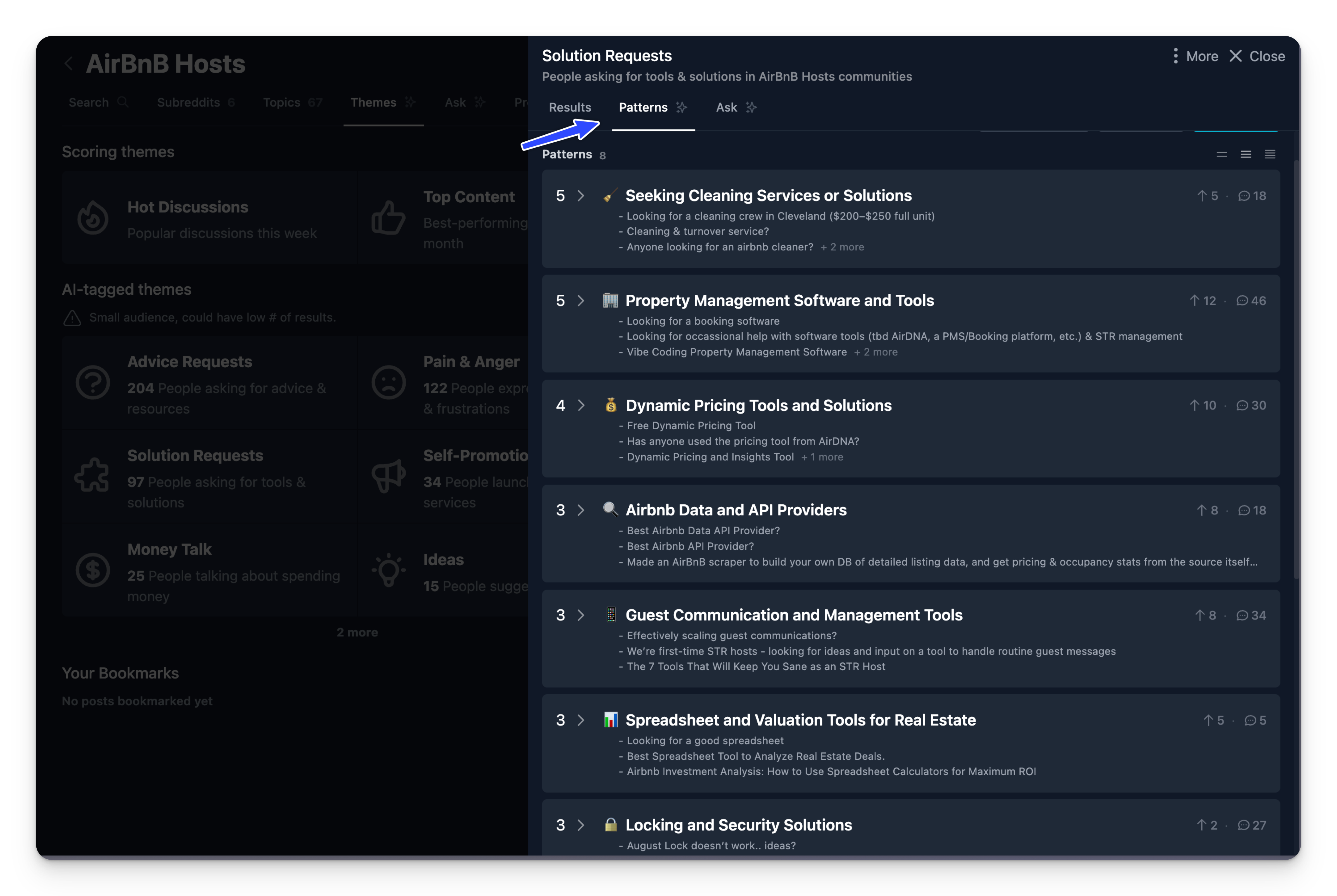The width and height of the screenshot is (1337, 896).
Task: Open 'Effectively scaling guest communications?' post
Action: [731, 636]
